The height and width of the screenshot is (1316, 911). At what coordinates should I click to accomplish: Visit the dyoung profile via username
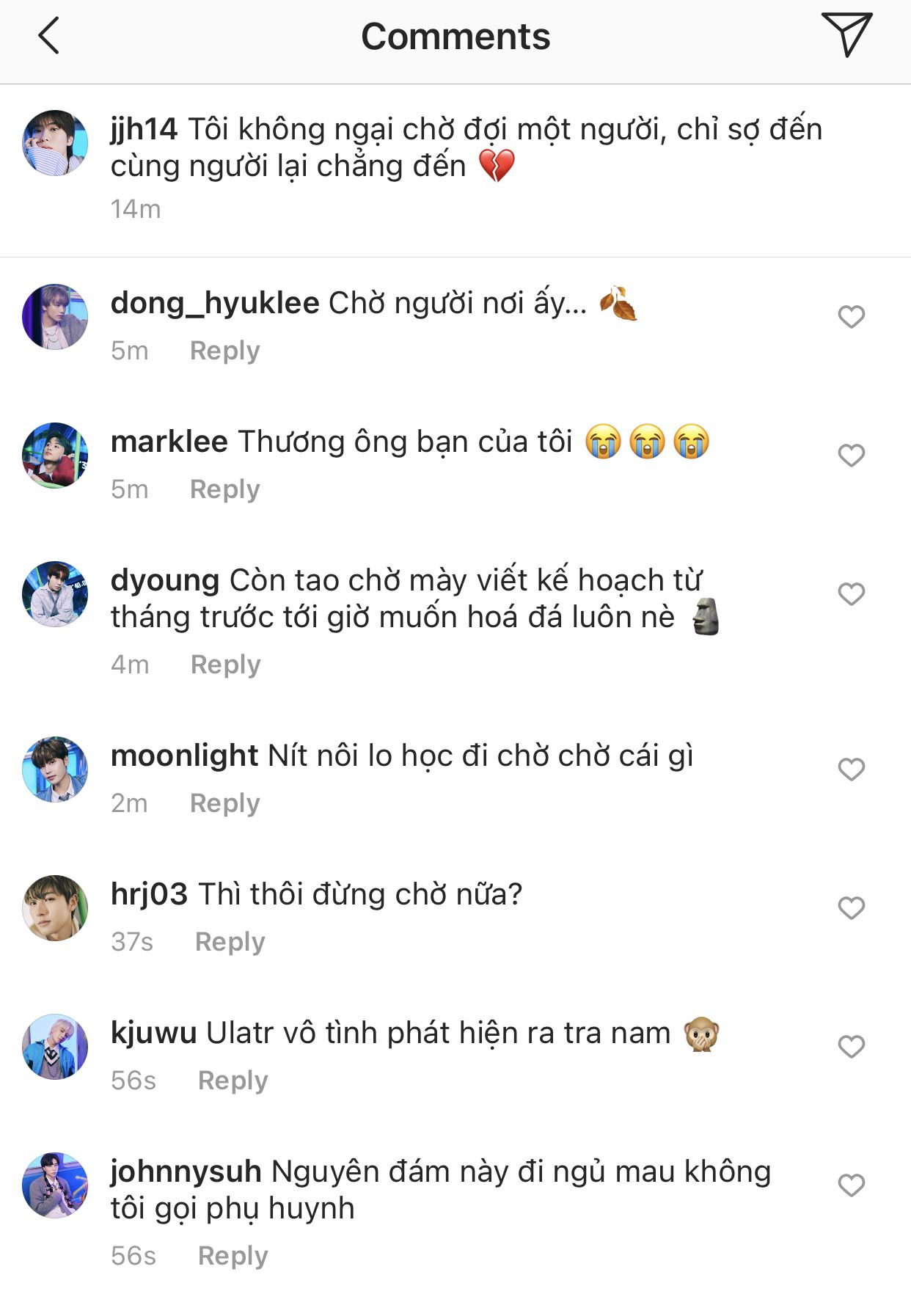[x=165, y=580]
